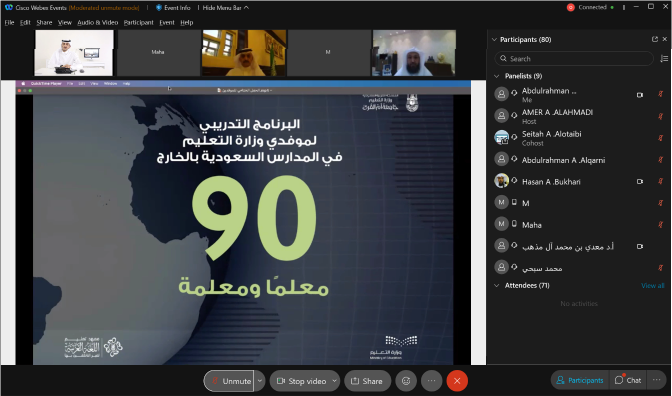
Task: Click muted mic icon for Maha
Action: tap(661, 225)
